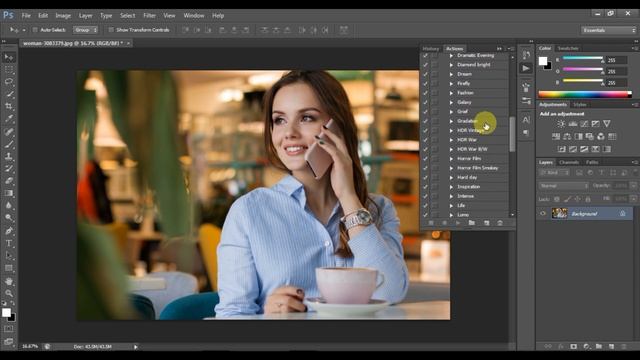Click the Levels adjustment icon
Viewport: 640px width, 360px height.
coord(573,124)
